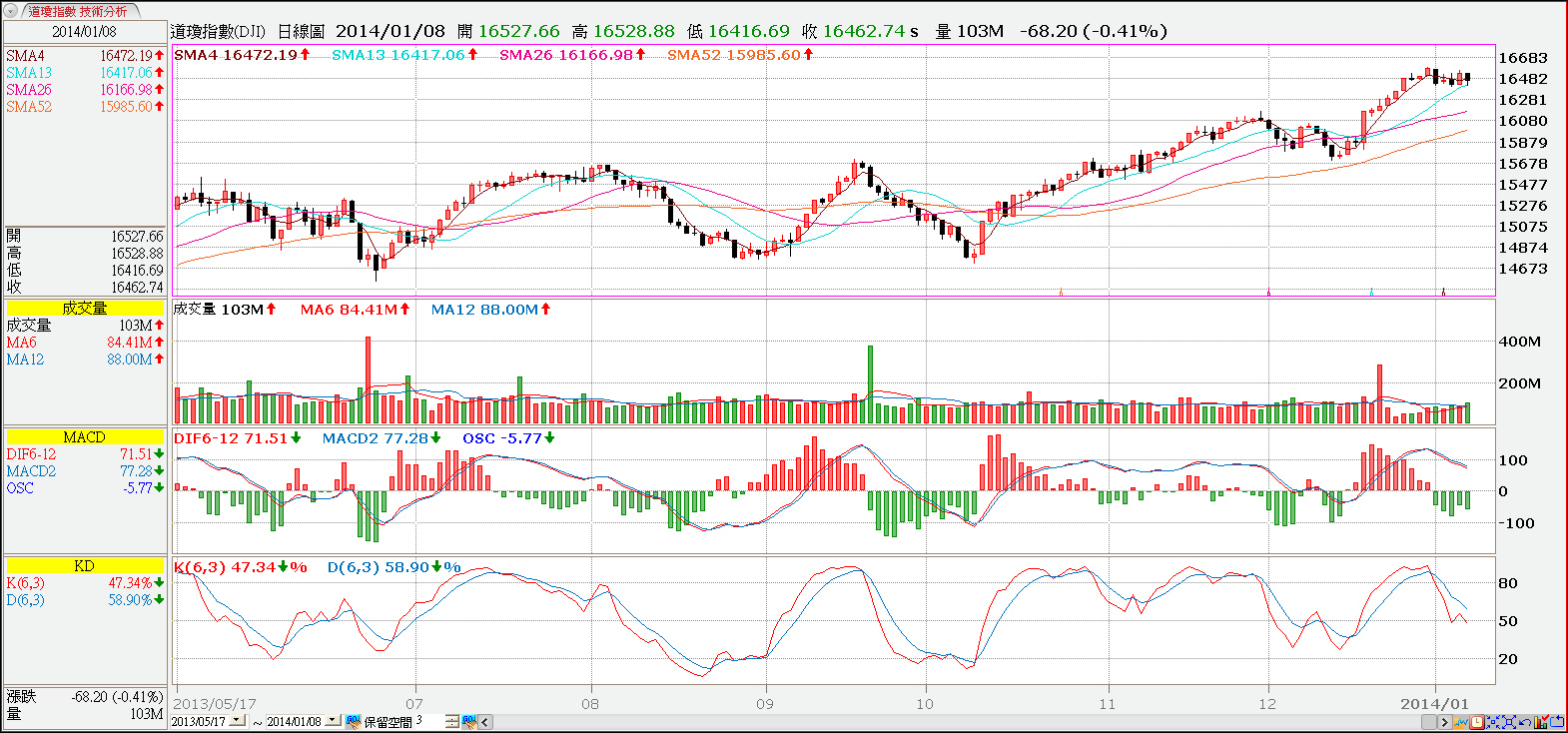
Task: Click the SMA13 16417.06 legend above the price chart
Action: click(x=404, y=55)
